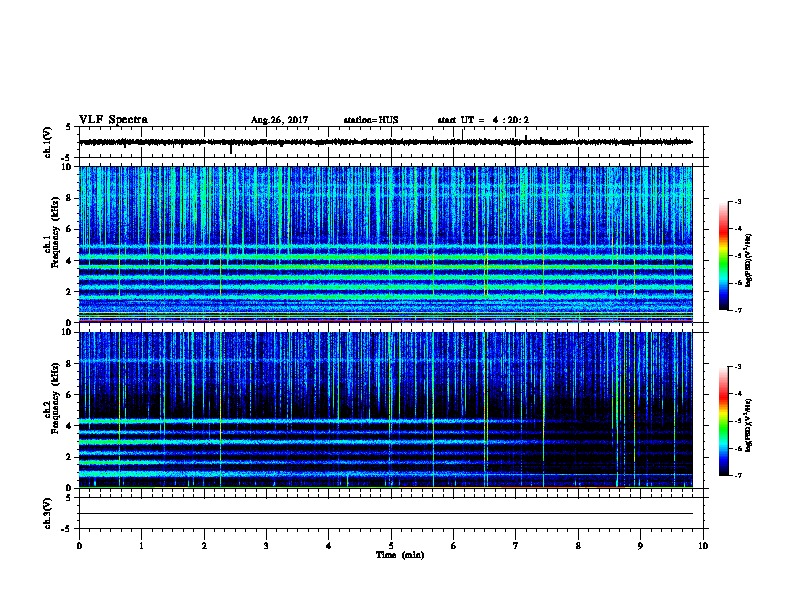Screen dimensions: 792x612
Task: Click the "6" kHz tick on ch.2 spectrogram
Action: tap(70, 395)
